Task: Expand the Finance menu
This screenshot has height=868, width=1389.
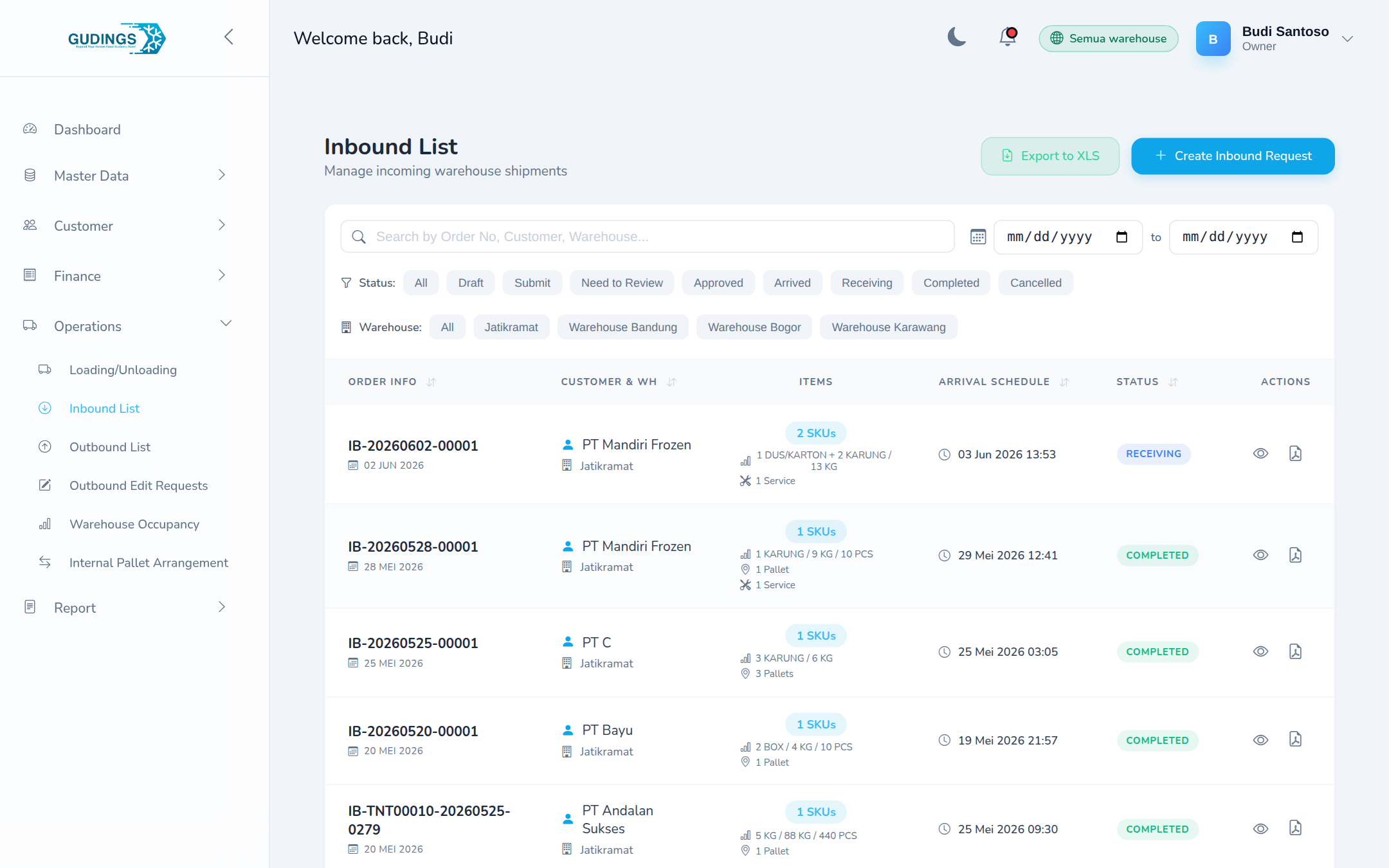Action: [125, 276]
